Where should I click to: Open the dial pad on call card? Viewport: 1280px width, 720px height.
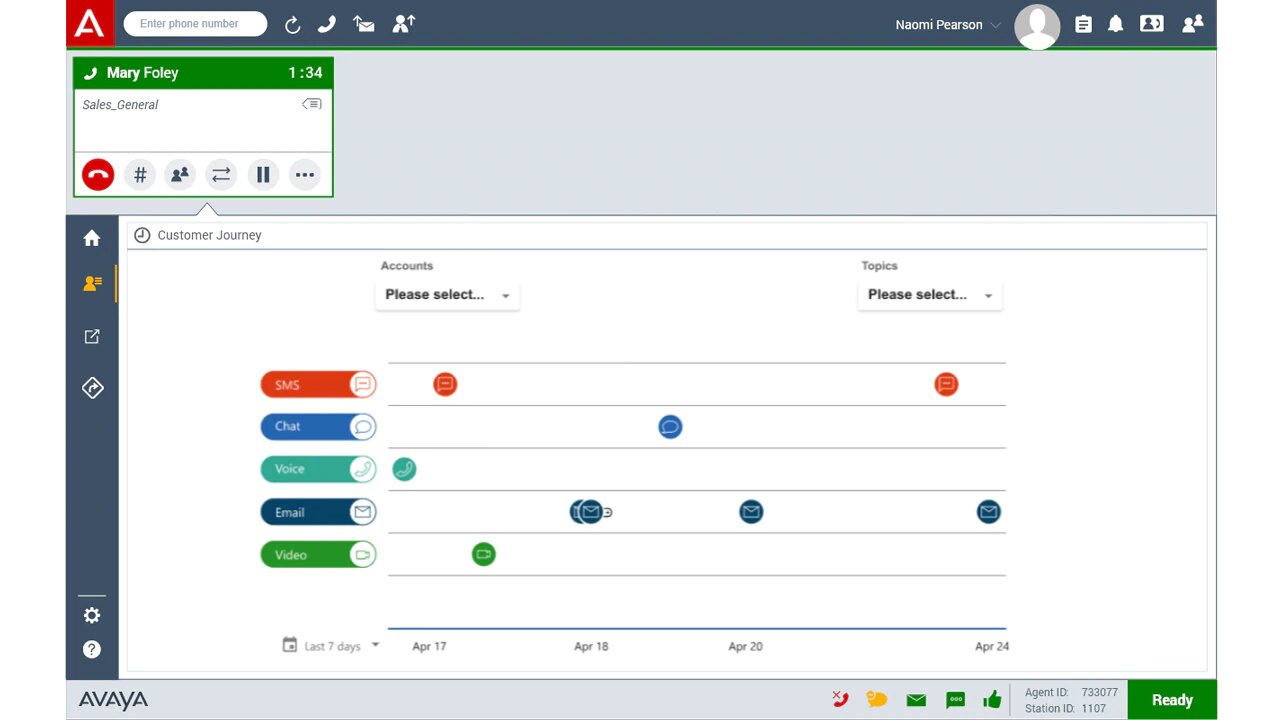(x=140, y=175)
